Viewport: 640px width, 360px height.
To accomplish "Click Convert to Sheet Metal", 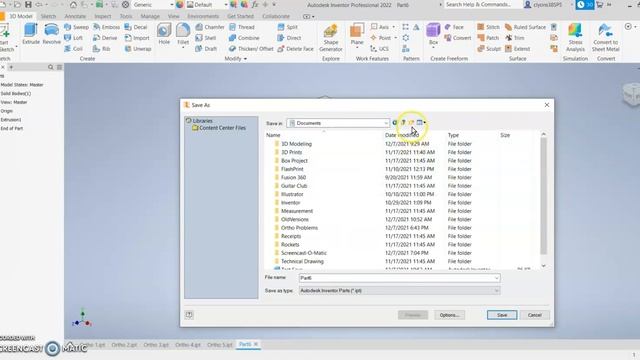I will 605,38.
